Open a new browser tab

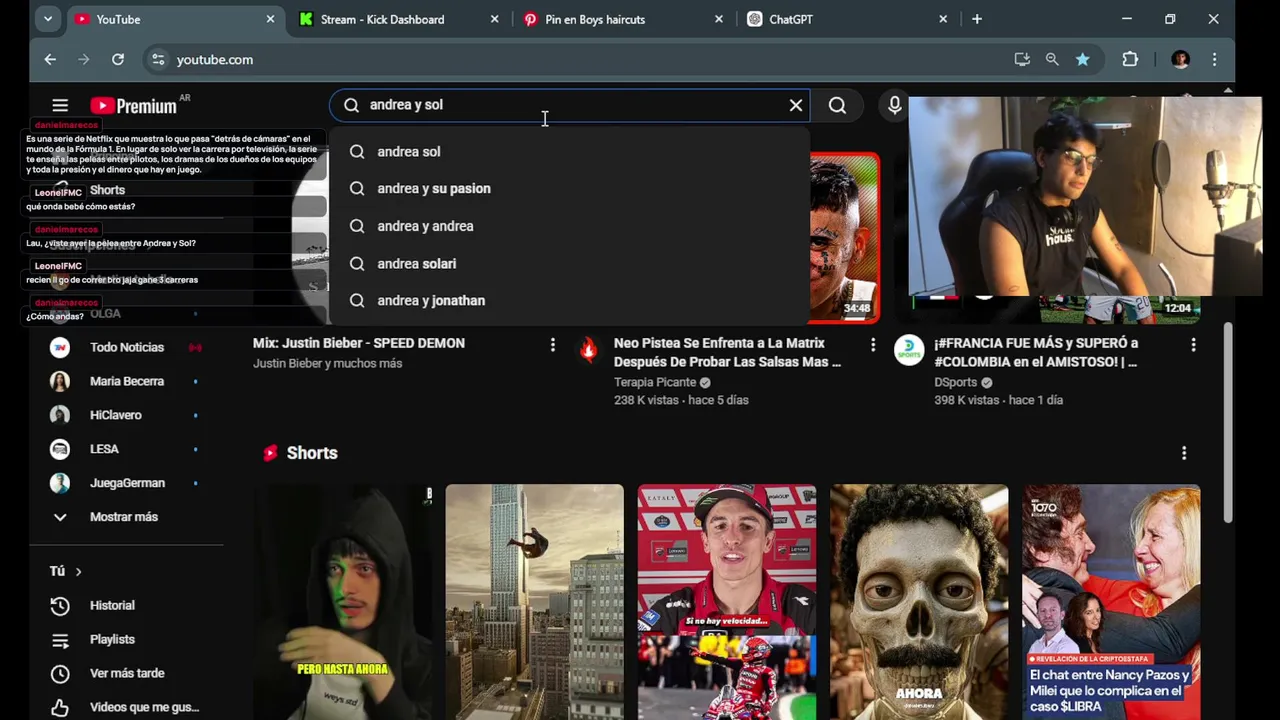[977, 19]
